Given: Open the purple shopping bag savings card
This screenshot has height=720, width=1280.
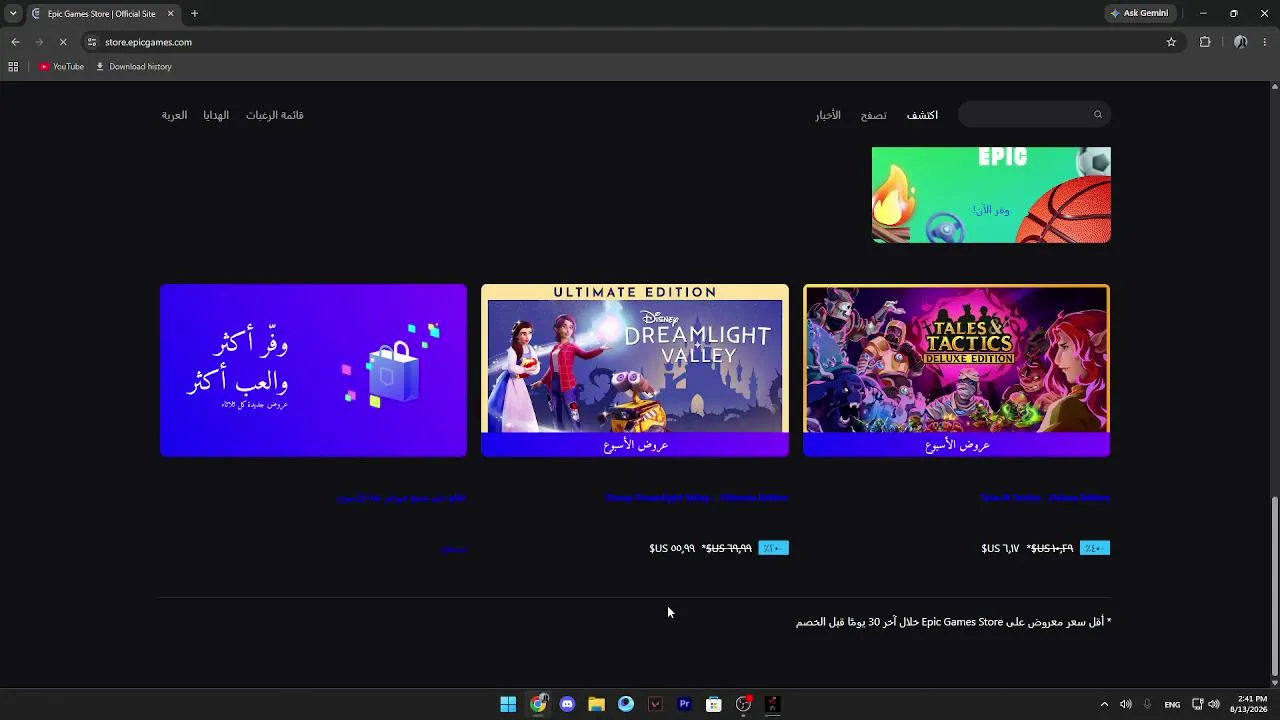Looking at the screenshot, I should (x=313, y=371).
